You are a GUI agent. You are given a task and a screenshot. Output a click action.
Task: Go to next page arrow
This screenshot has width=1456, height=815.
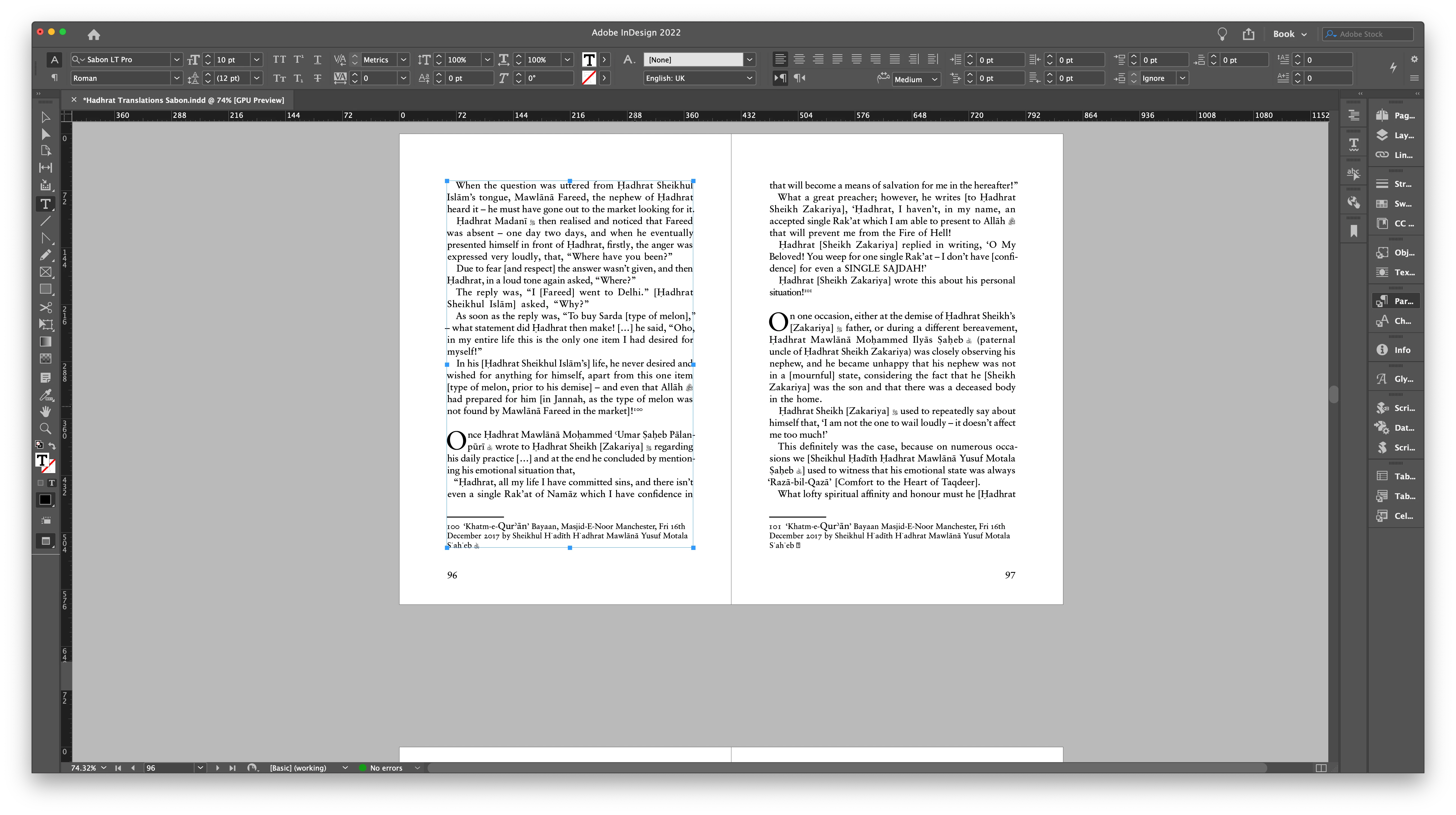218,768
